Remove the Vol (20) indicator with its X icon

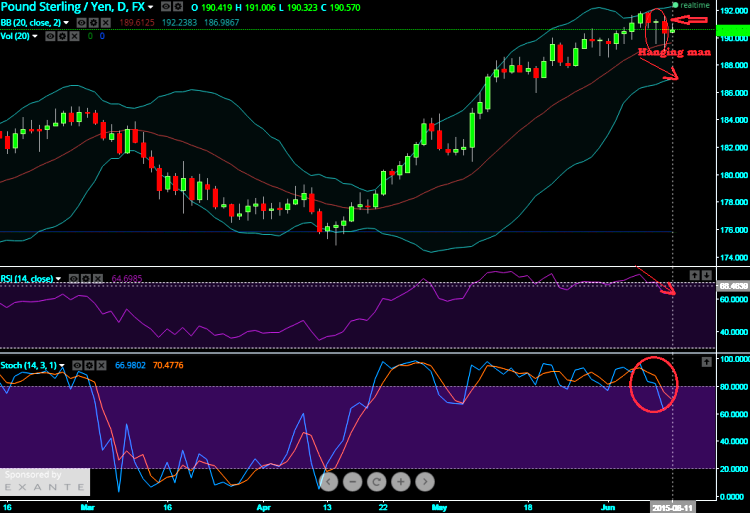74,36
